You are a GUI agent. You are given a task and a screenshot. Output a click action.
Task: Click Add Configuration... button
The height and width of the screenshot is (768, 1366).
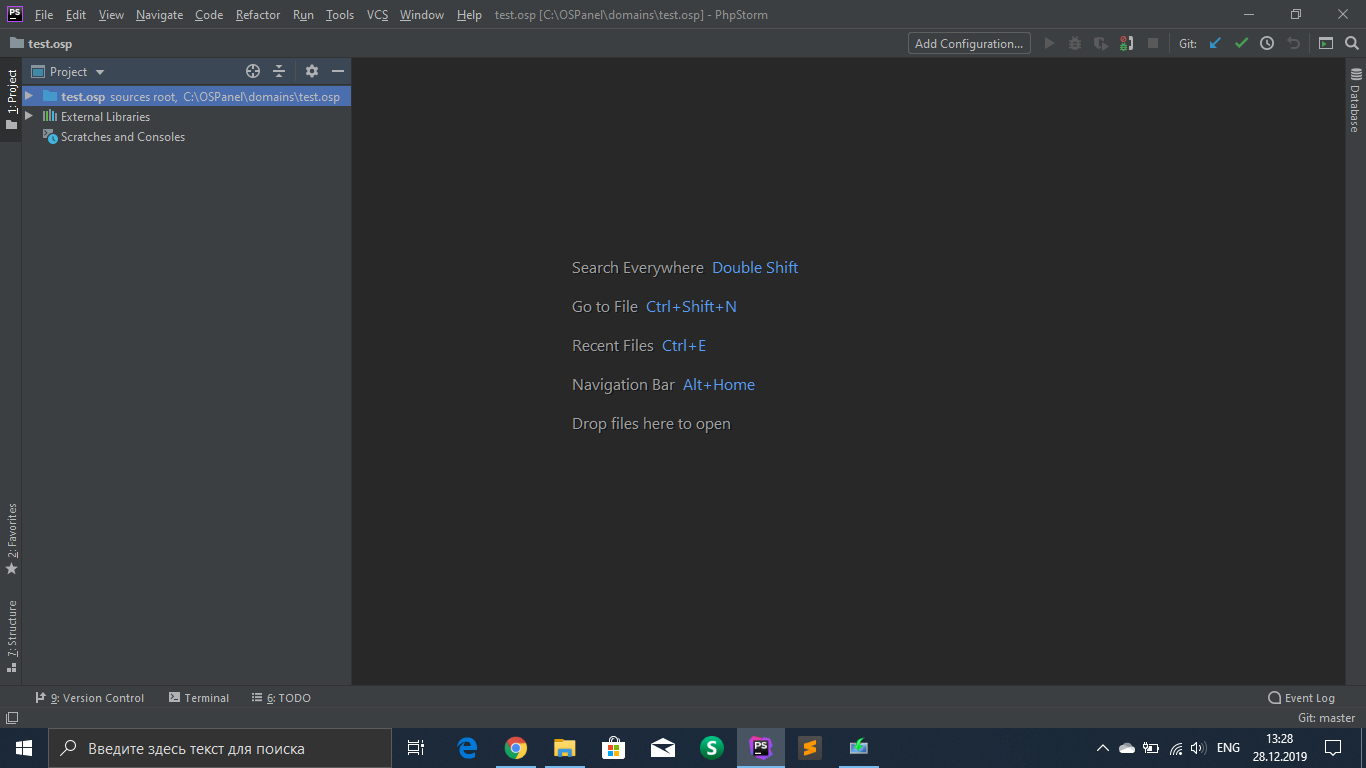969,43
